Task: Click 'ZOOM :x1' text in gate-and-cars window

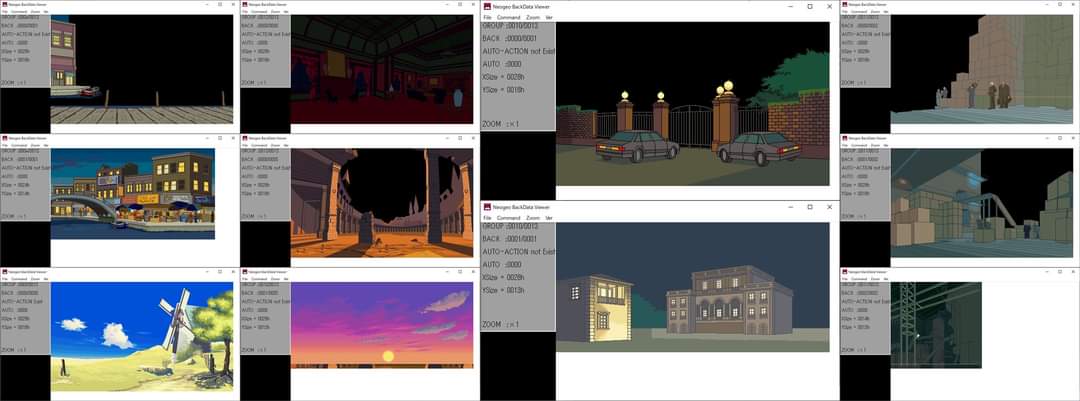Action: point(500,124)
